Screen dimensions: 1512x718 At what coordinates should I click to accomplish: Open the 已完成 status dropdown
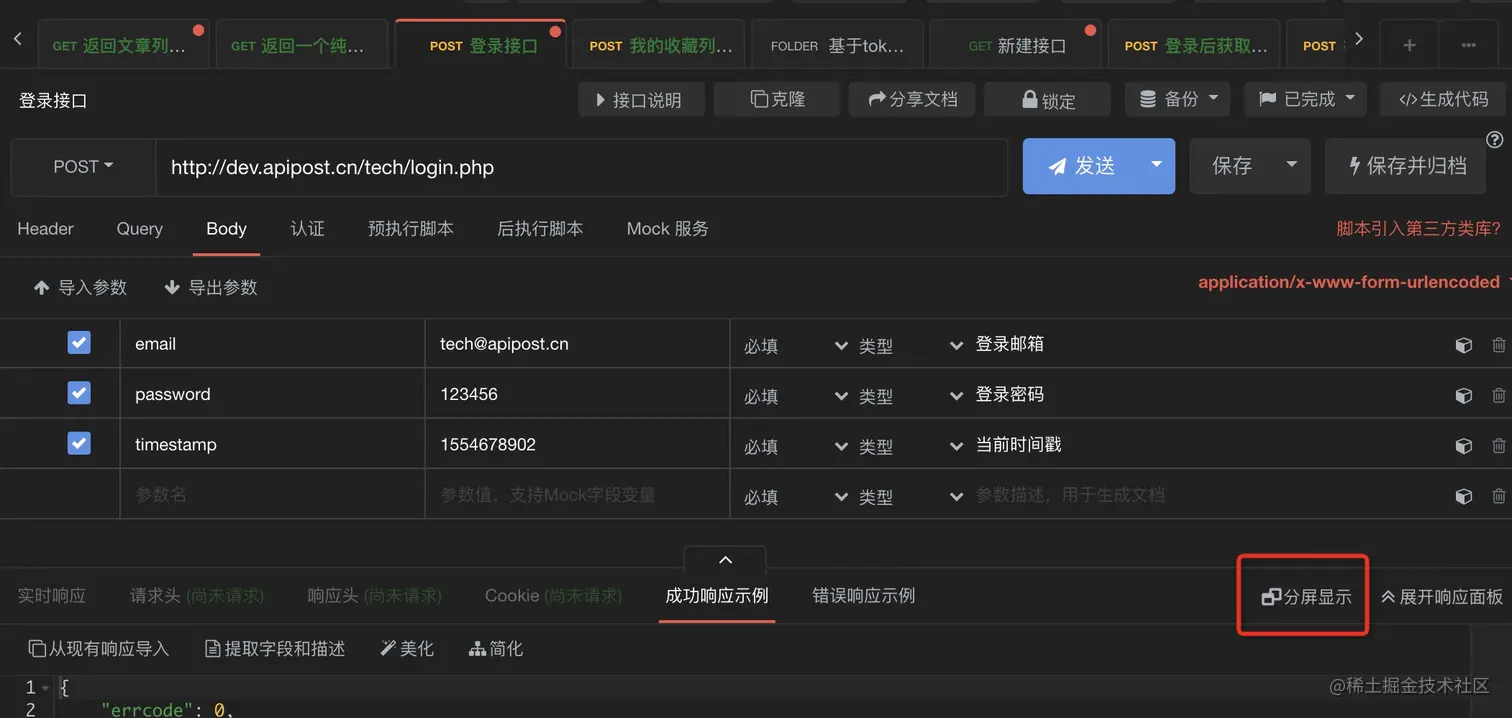[1305, 99]
